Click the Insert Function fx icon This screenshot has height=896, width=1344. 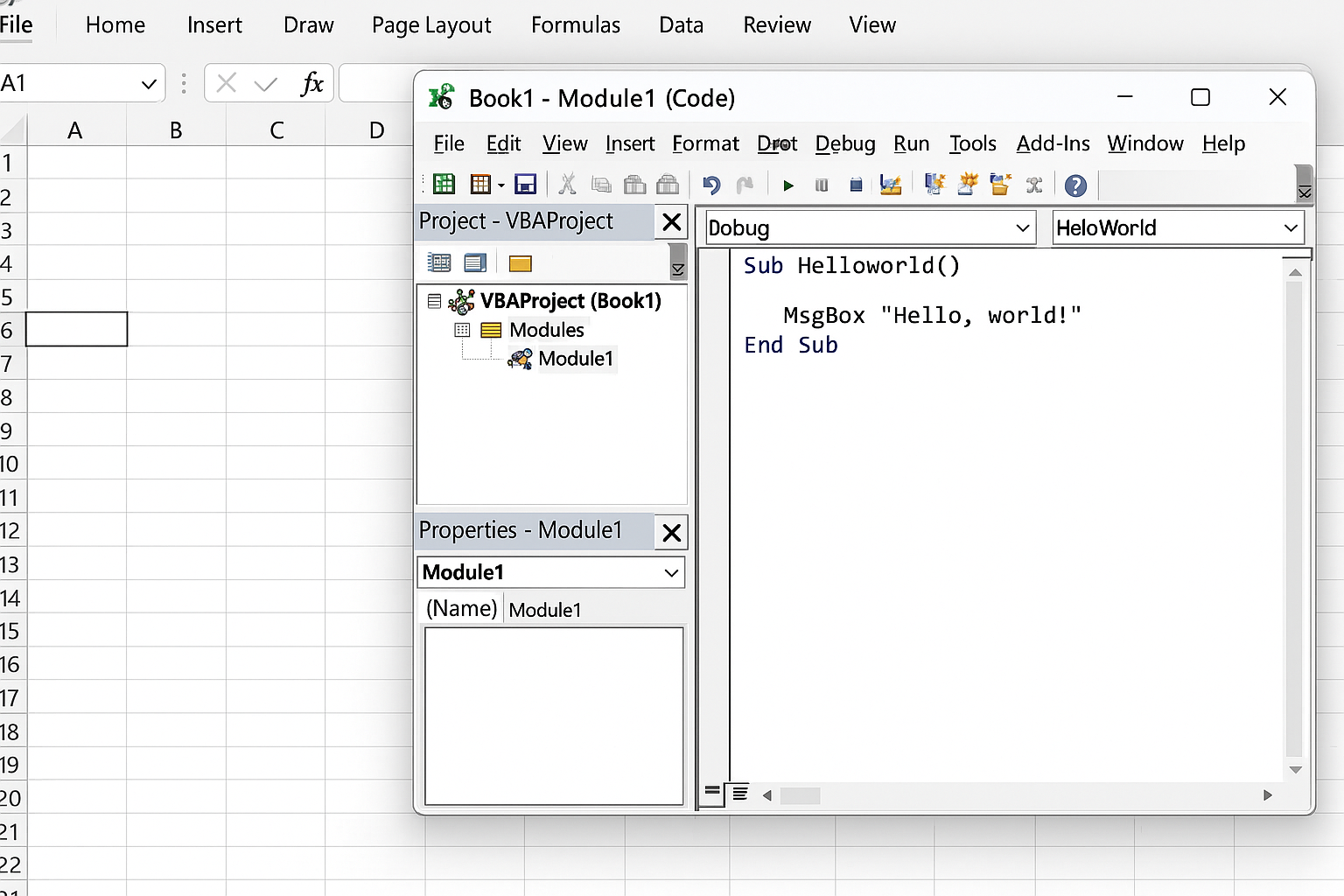312,84
